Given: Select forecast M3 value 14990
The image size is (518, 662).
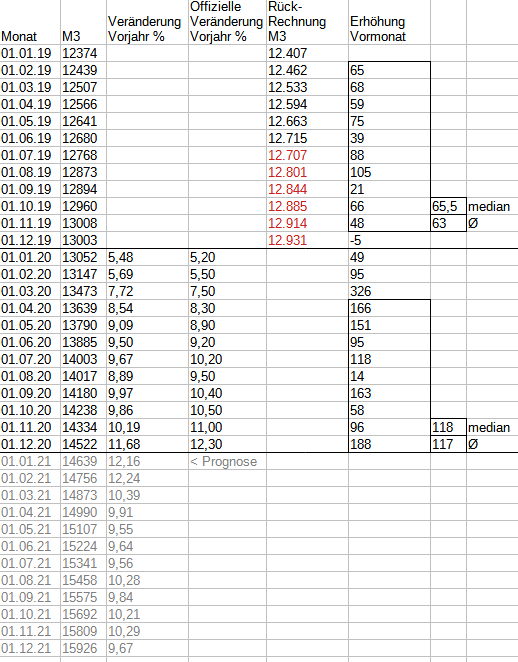Looking at the screenshot, I should click(x=83, y=512).
